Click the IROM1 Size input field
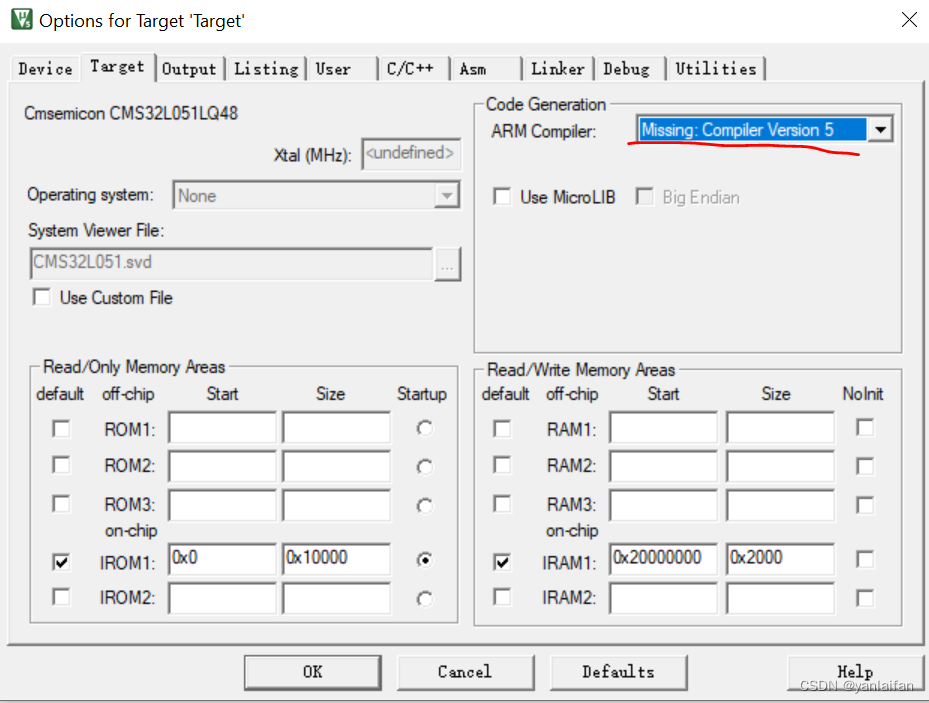The image size is (929, 703). pyautogui.click(x=336, y=560)
